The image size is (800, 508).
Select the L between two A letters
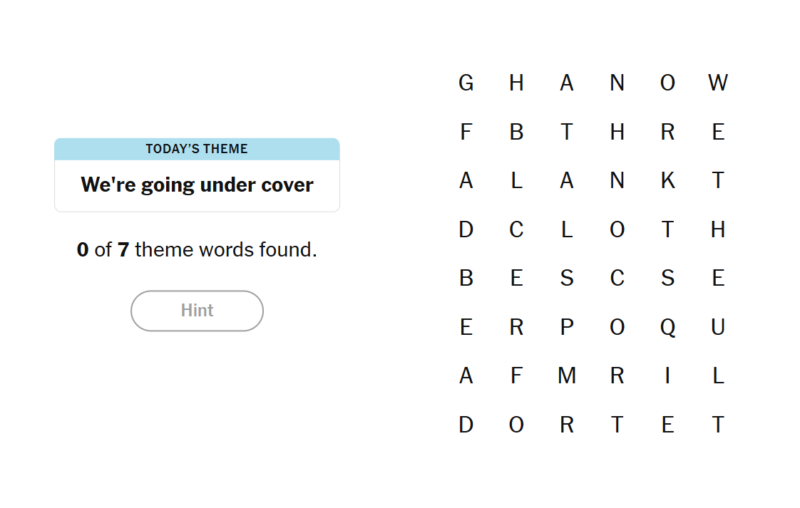click(x=516, y=181)
